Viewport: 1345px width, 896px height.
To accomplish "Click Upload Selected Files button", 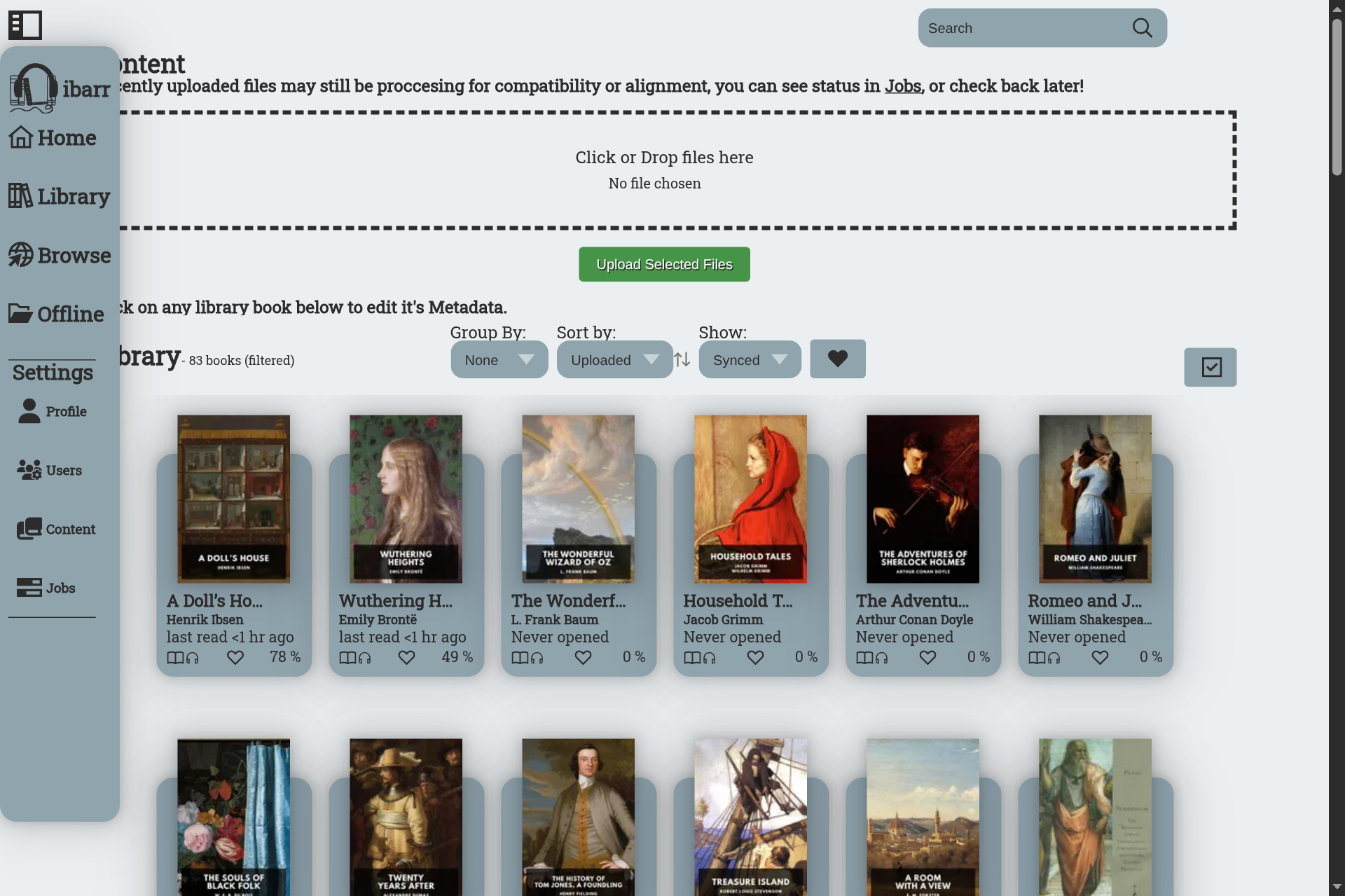I will click(663, 264).
